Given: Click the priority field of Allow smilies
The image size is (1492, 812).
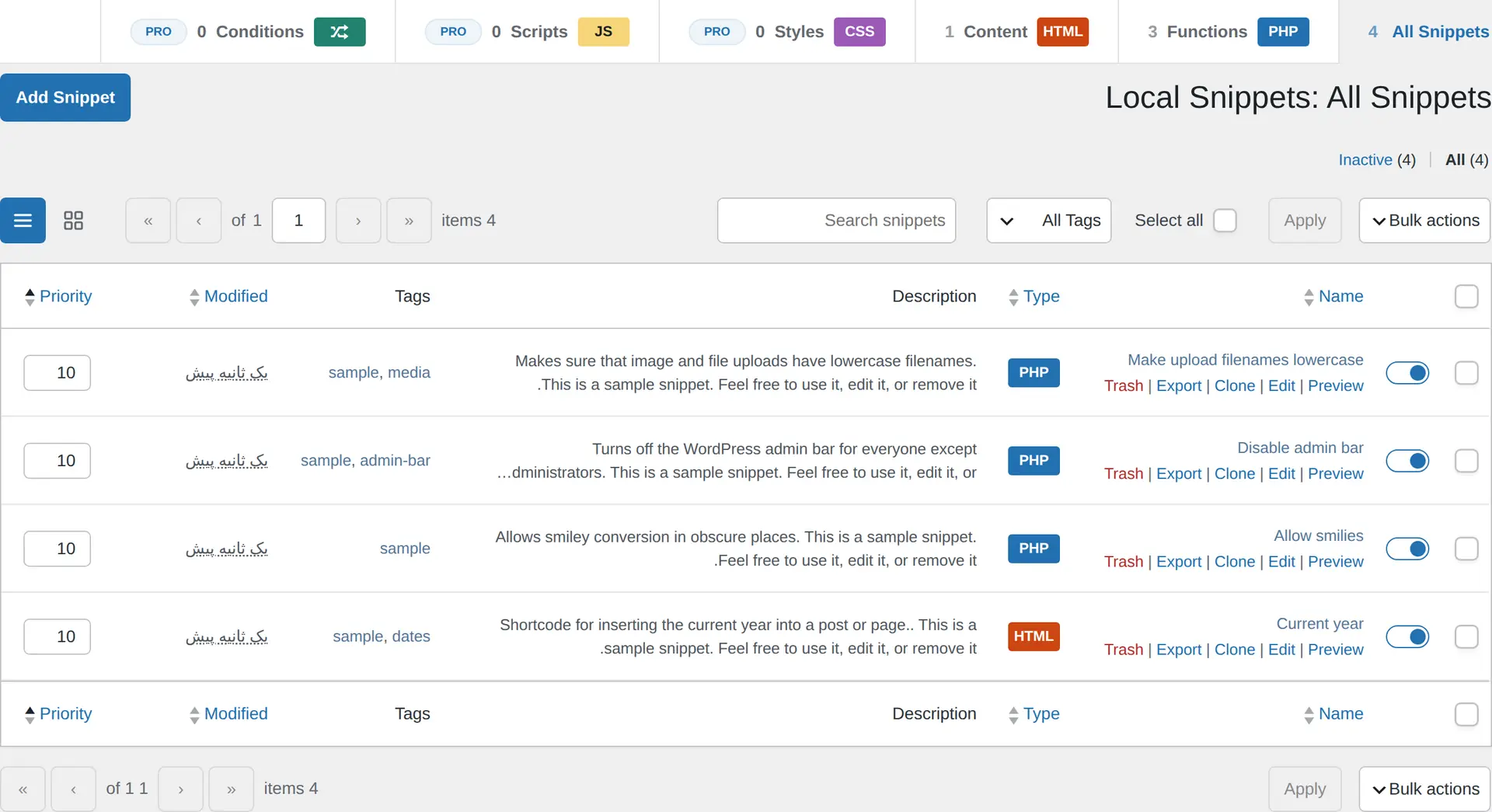Looking at the screenshot, I should pyautogui.click(x=58, y=549).
